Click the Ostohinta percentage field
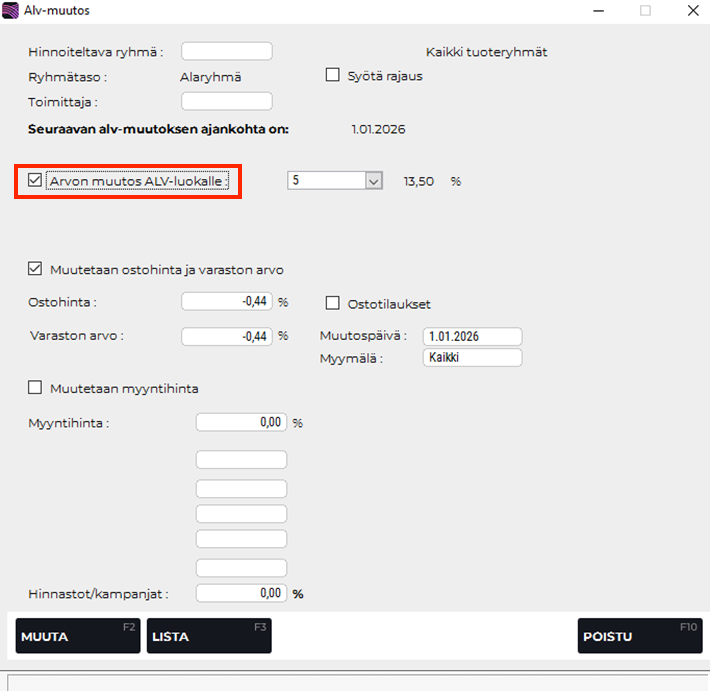 227,302
